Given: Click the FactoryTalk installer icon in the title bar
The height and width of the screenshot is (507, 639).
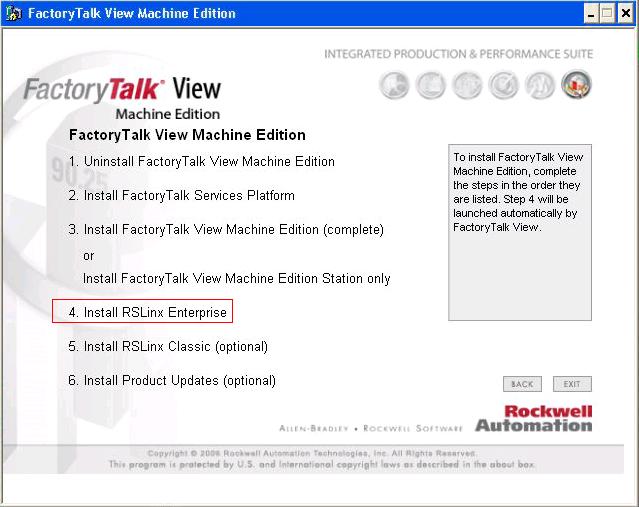Looking at the screenshot, I should [x=13, y=13].
